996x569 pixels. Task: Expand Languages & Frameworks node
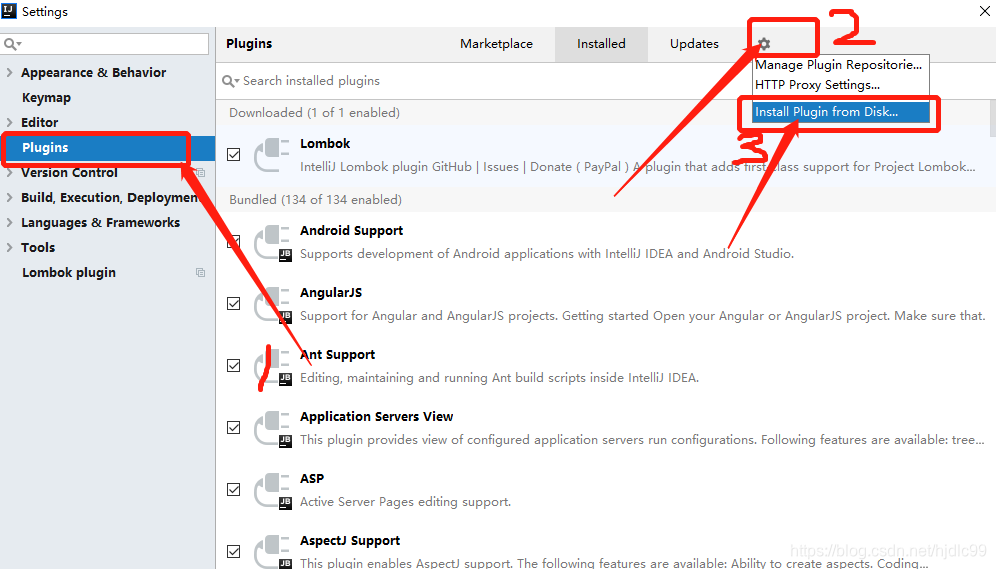[10, 222]
